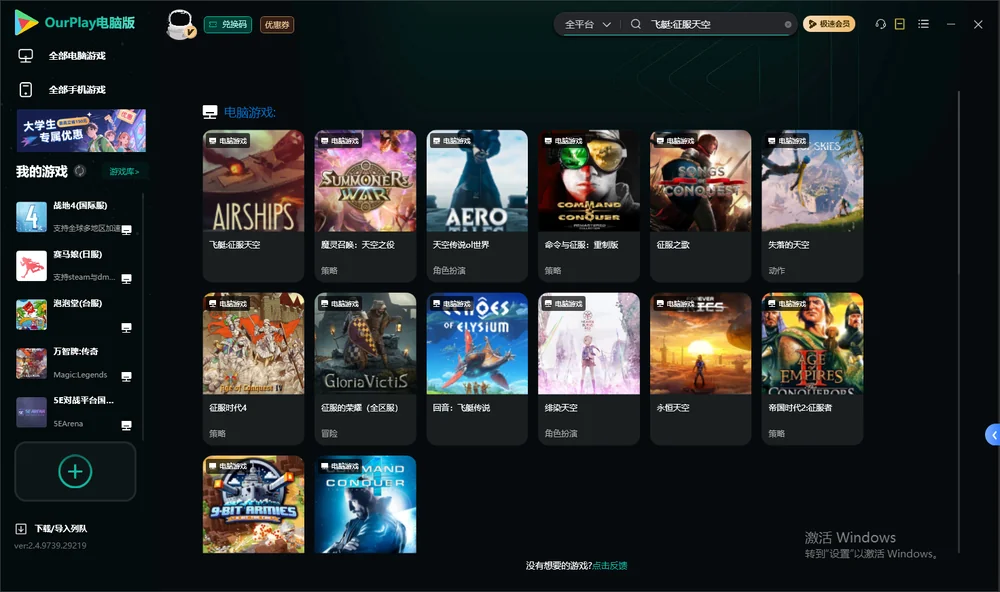Image resolution: width=1000 pixels, height=592 pixels.
Task: Click the PC icon beside 万智牌:传奇
Action: 126,376
